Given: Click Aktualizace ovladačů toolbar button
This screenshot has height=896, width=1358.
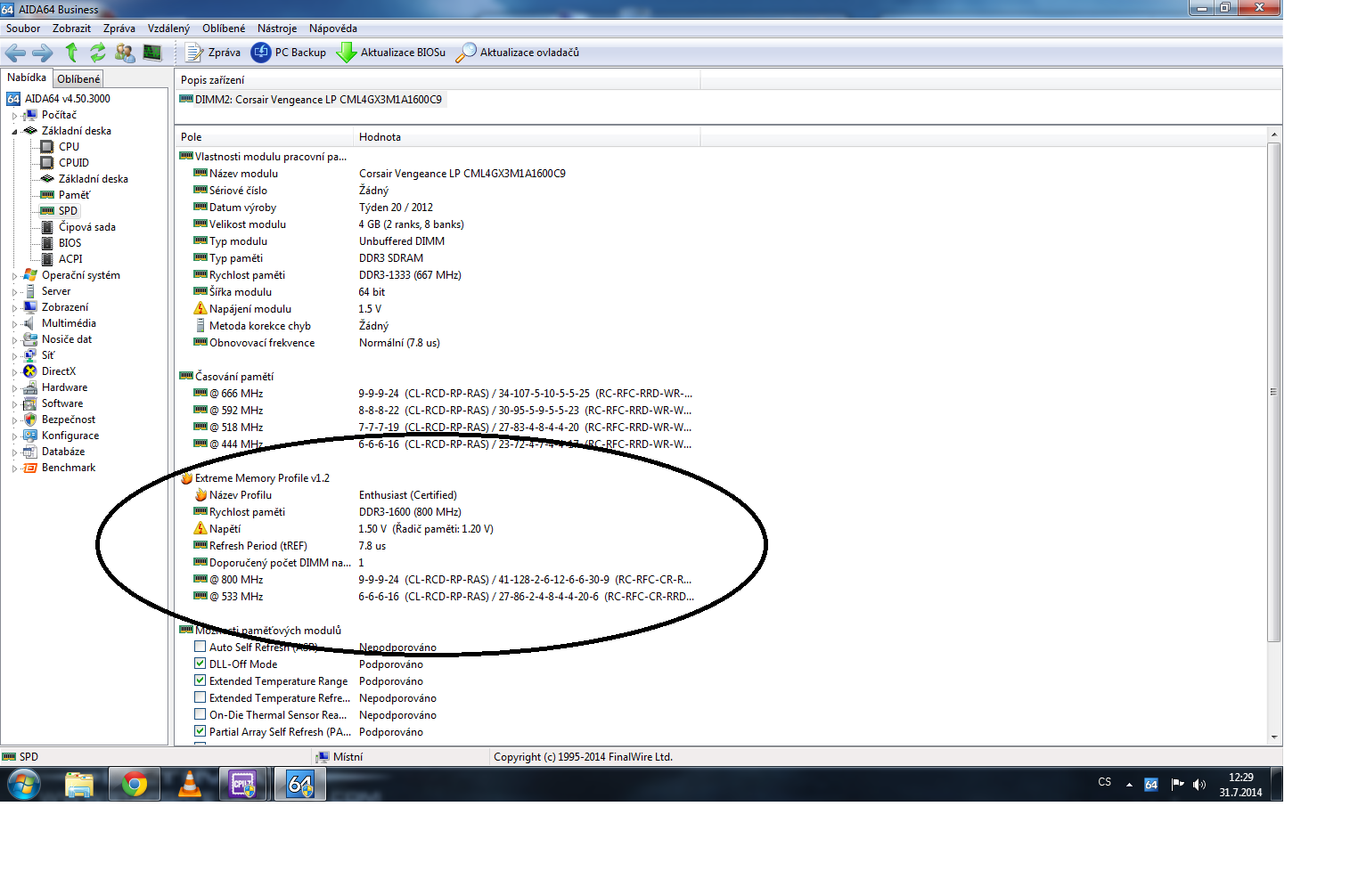Looking at the screenshot, I should (518, 53).
